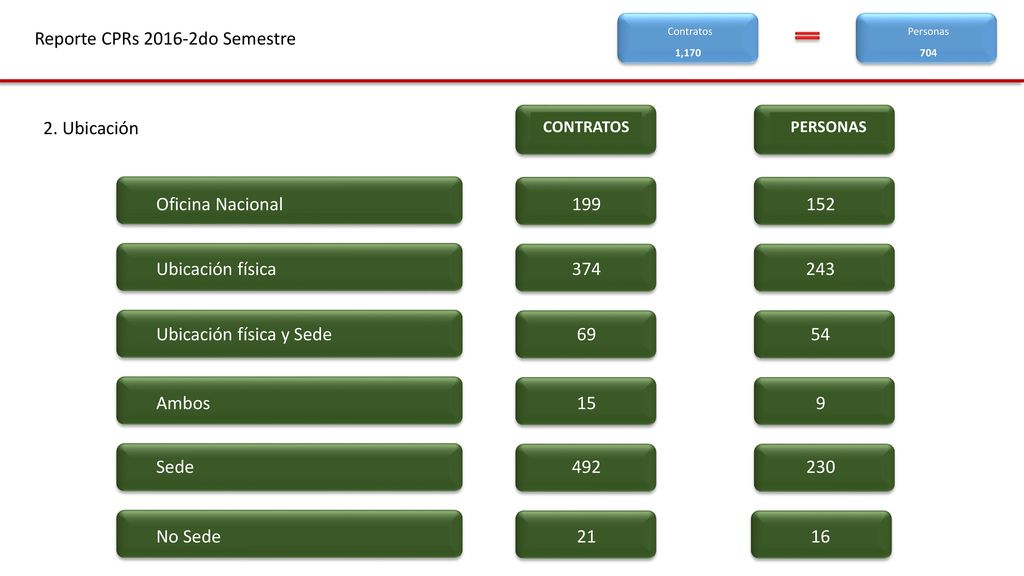Click the 199 contratos value
Screen dimensions: 1024x576
(x=586, y=201)
